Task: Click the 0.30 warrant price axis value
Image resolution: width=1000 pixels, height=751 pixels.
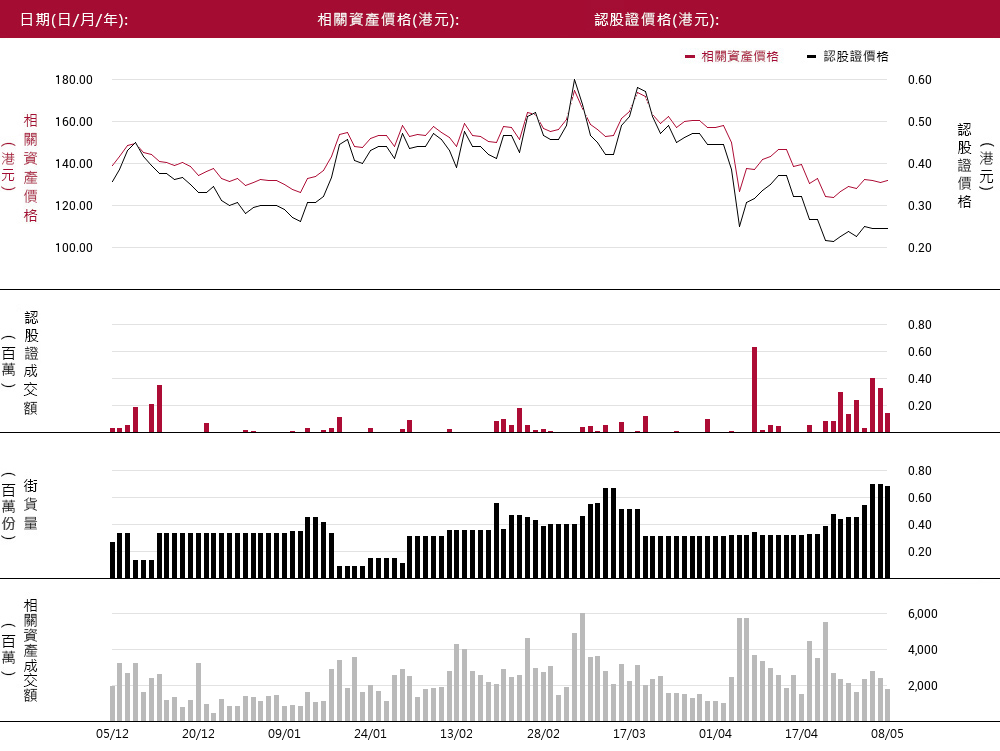Action: [920, 206]
